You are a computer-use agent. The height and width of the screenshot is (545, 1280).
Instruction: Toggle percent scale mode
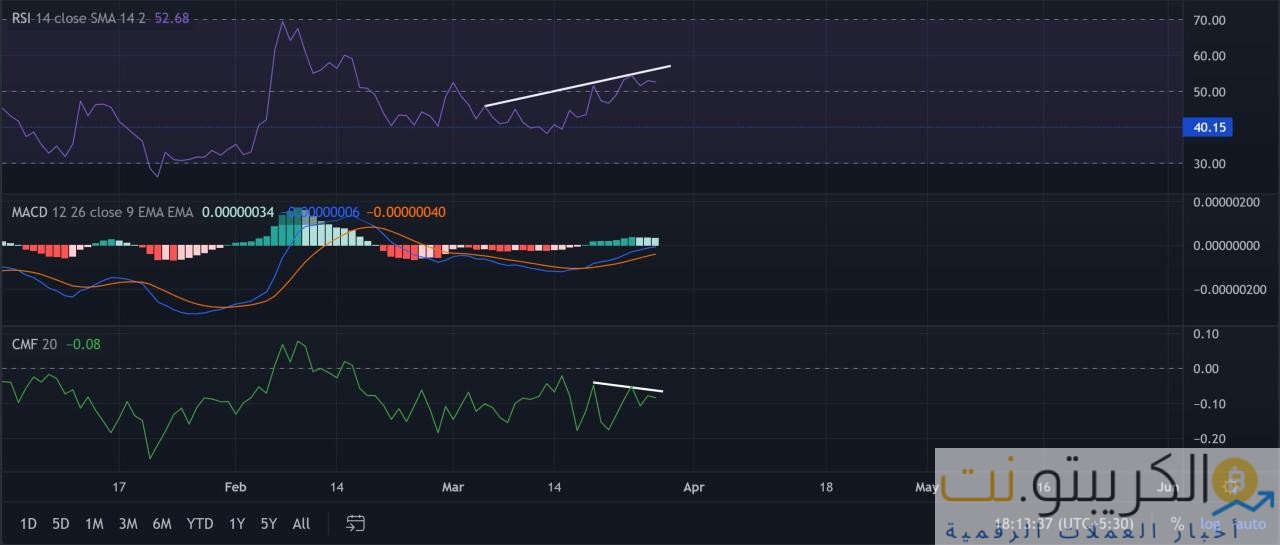tap(1177, 524)
